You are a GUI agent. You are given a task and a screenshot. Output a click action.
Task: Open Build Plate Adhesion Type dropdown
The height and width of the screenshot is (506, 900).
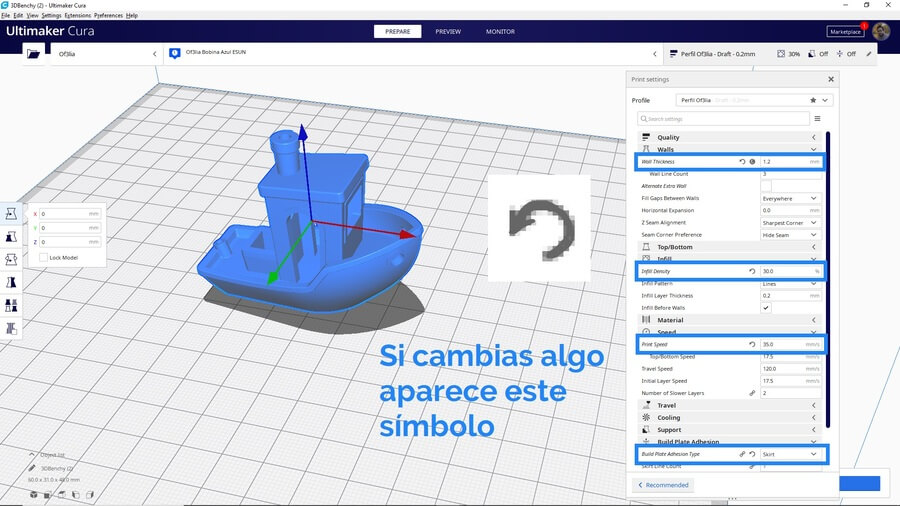(790, 454)
